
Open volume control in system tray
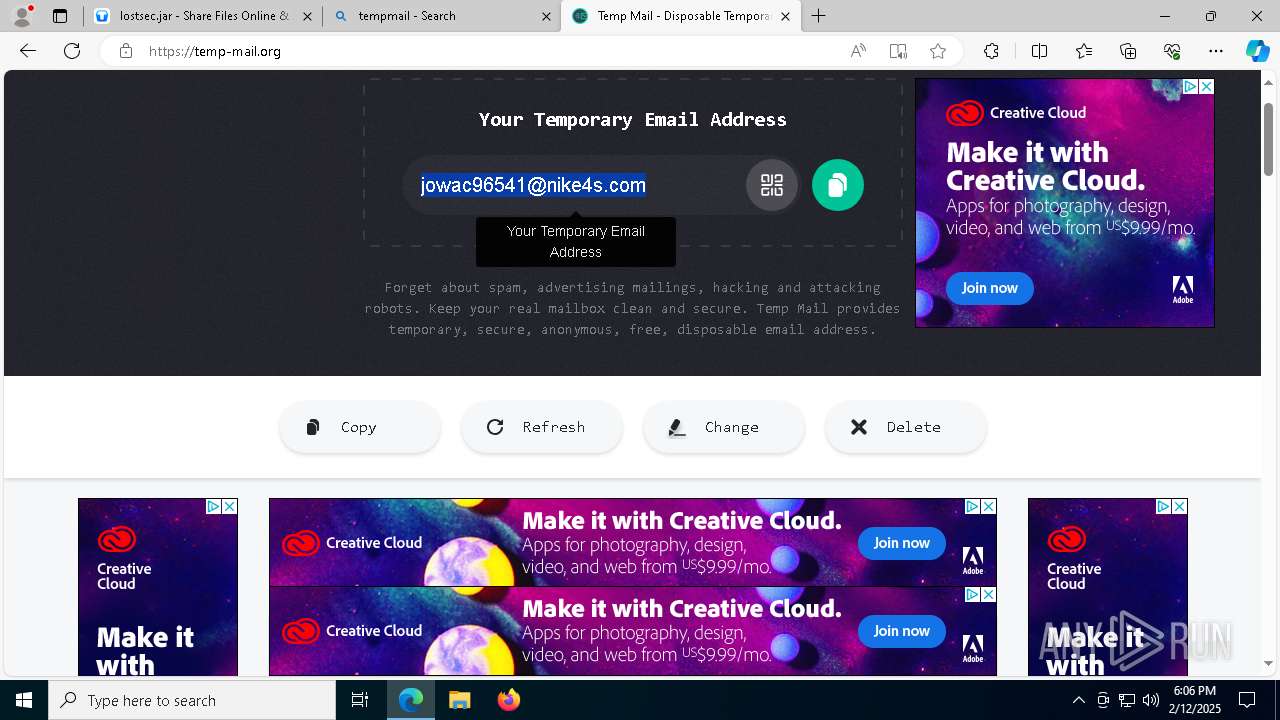pos(1151,700)
